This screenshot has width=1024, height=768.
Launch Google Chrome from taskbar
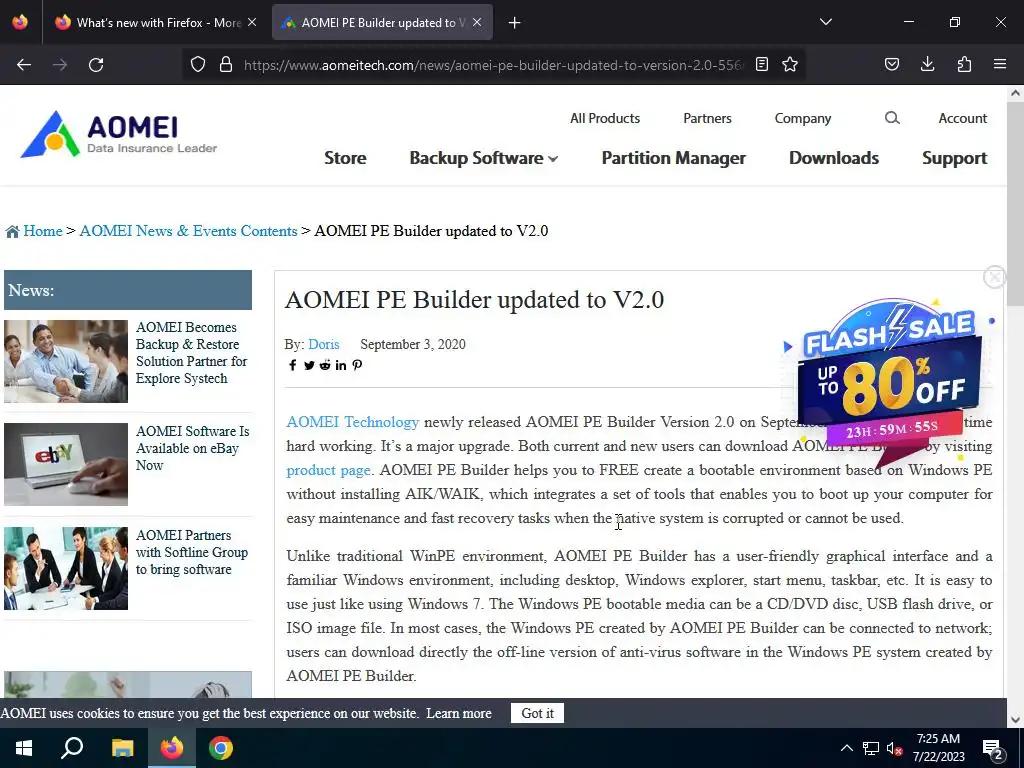pyautogui.click(x=221, y=748)
